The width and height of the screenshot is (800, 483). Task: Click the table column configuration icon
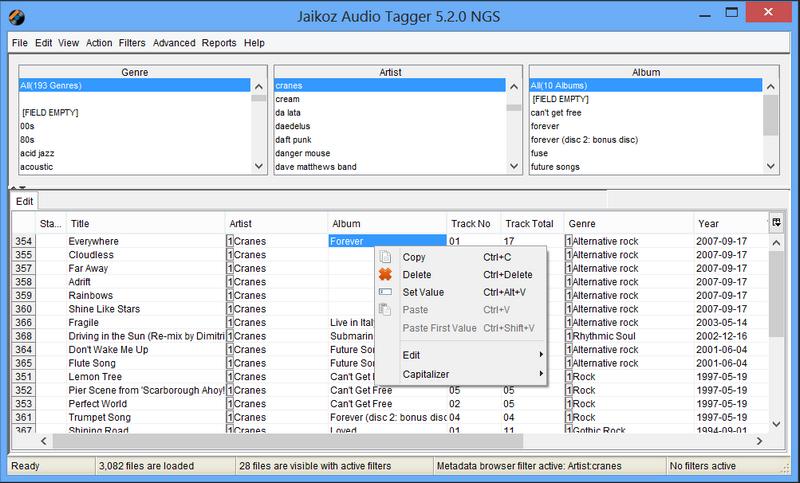(776, 222)
